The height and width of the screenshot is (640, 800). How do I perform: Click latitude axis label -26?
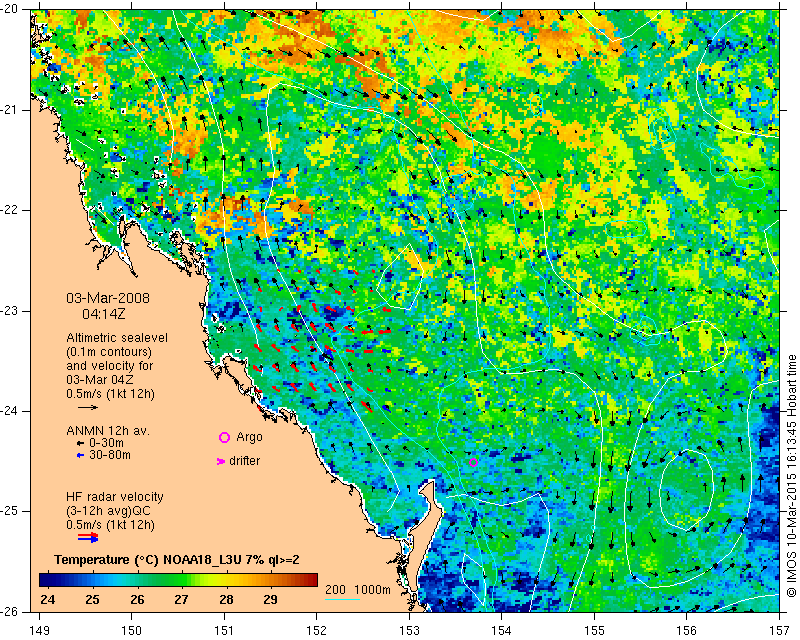pos(10,612)
